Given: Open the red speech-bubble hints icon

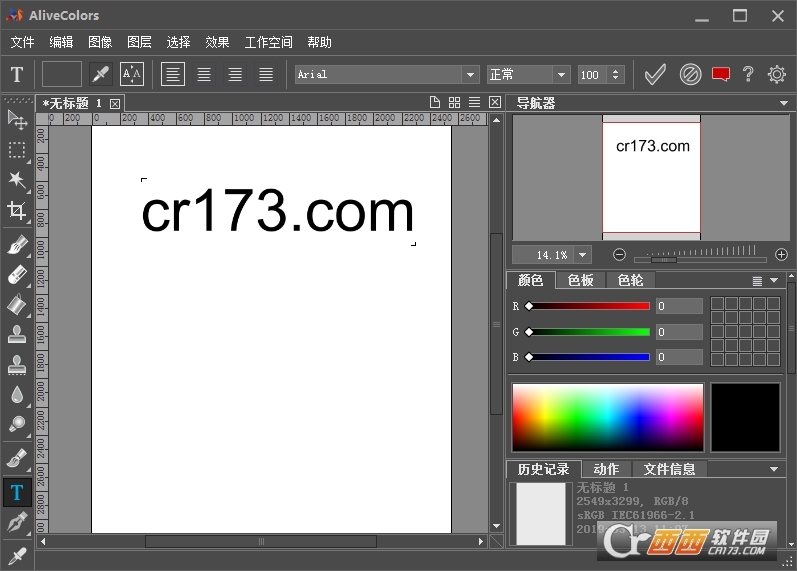Looking at the screenshot, I should [x=721, y=75].
